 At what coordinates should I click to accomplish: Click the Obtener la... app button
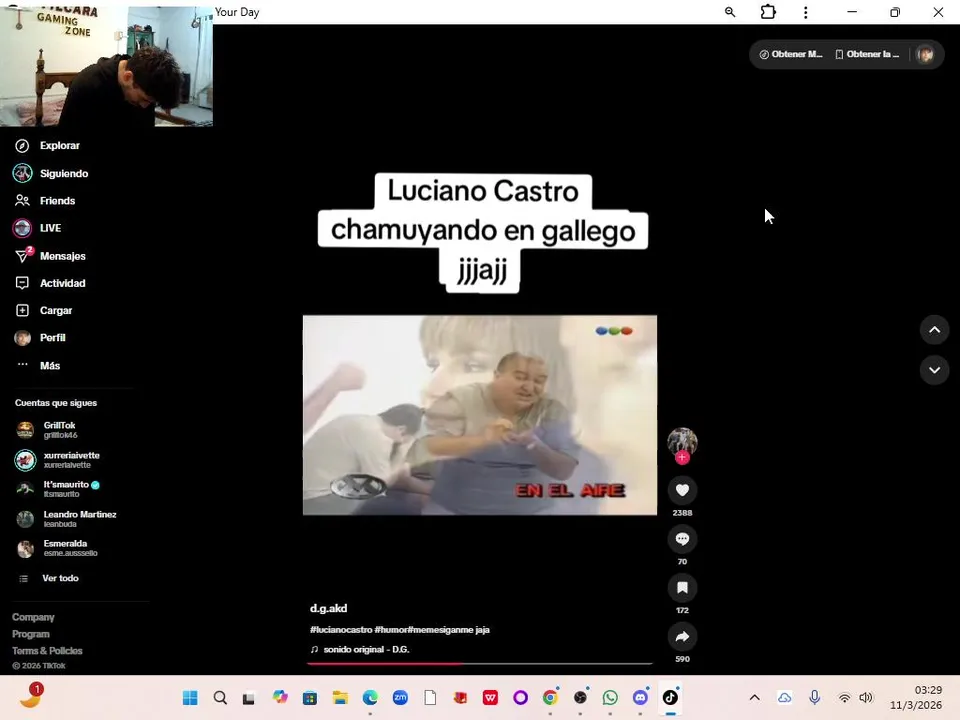868,54
